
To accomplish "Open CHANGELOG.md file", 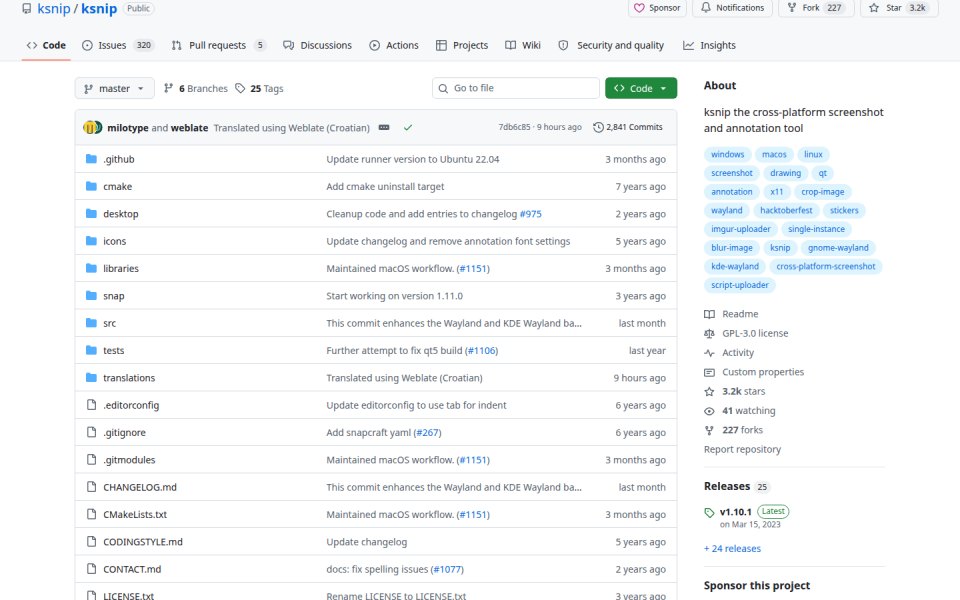I will click(140, 487).
